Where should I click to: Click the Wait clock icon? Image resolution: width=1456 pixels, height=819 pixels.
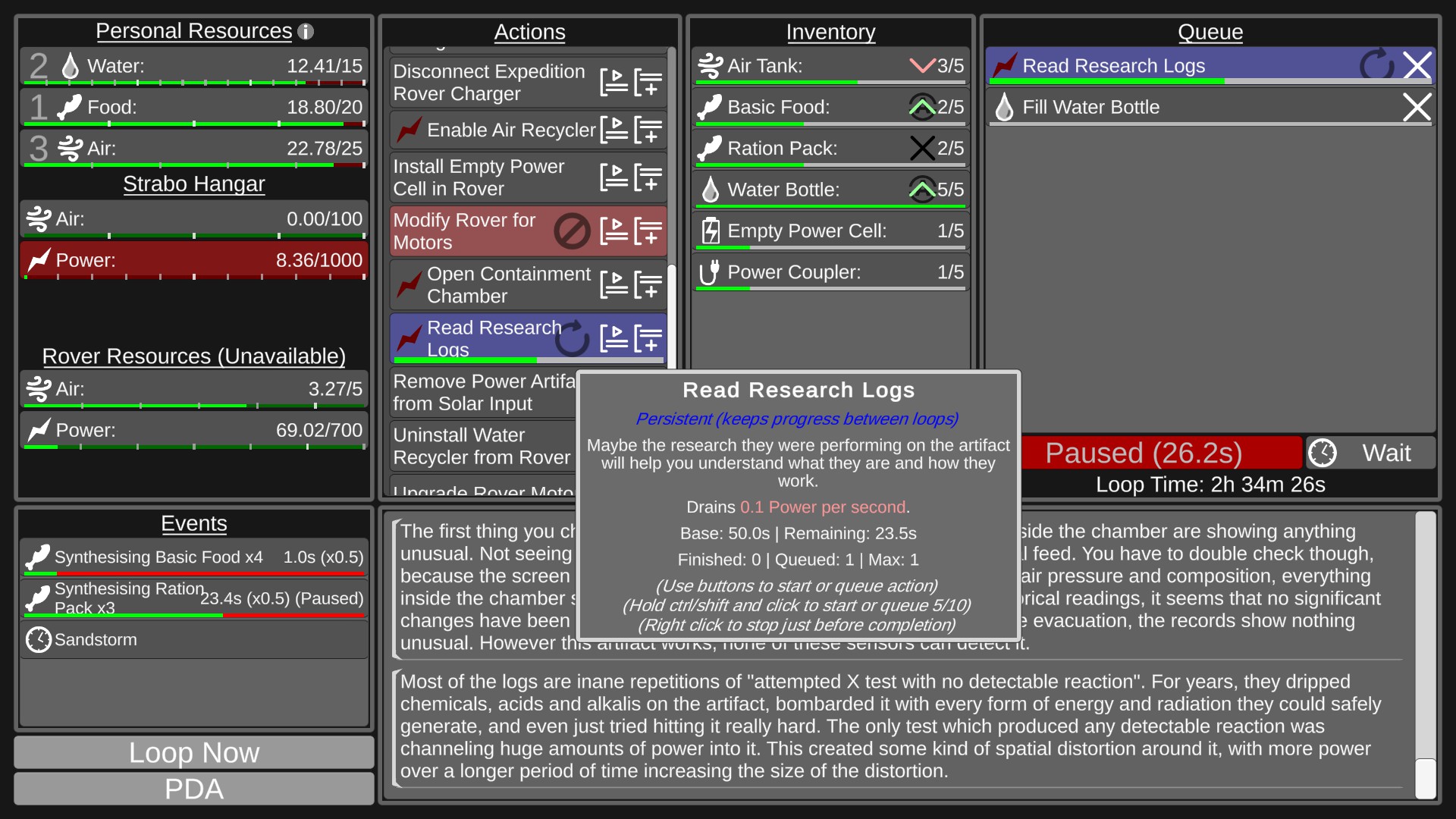(x=1323, y=453)
